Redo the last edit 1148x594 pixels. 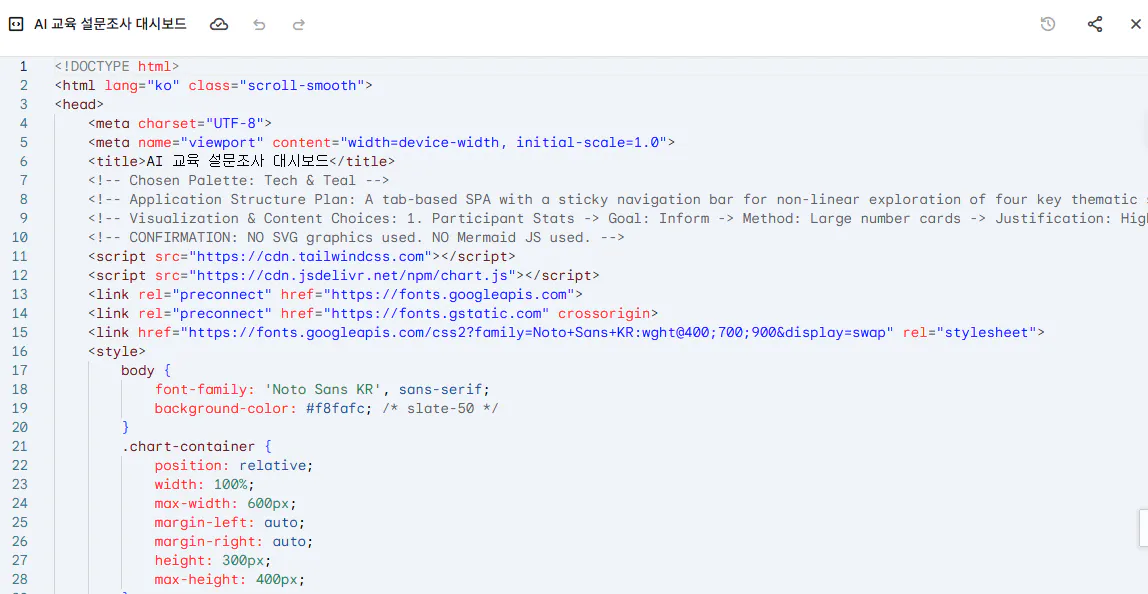click(x=299, y=24)
